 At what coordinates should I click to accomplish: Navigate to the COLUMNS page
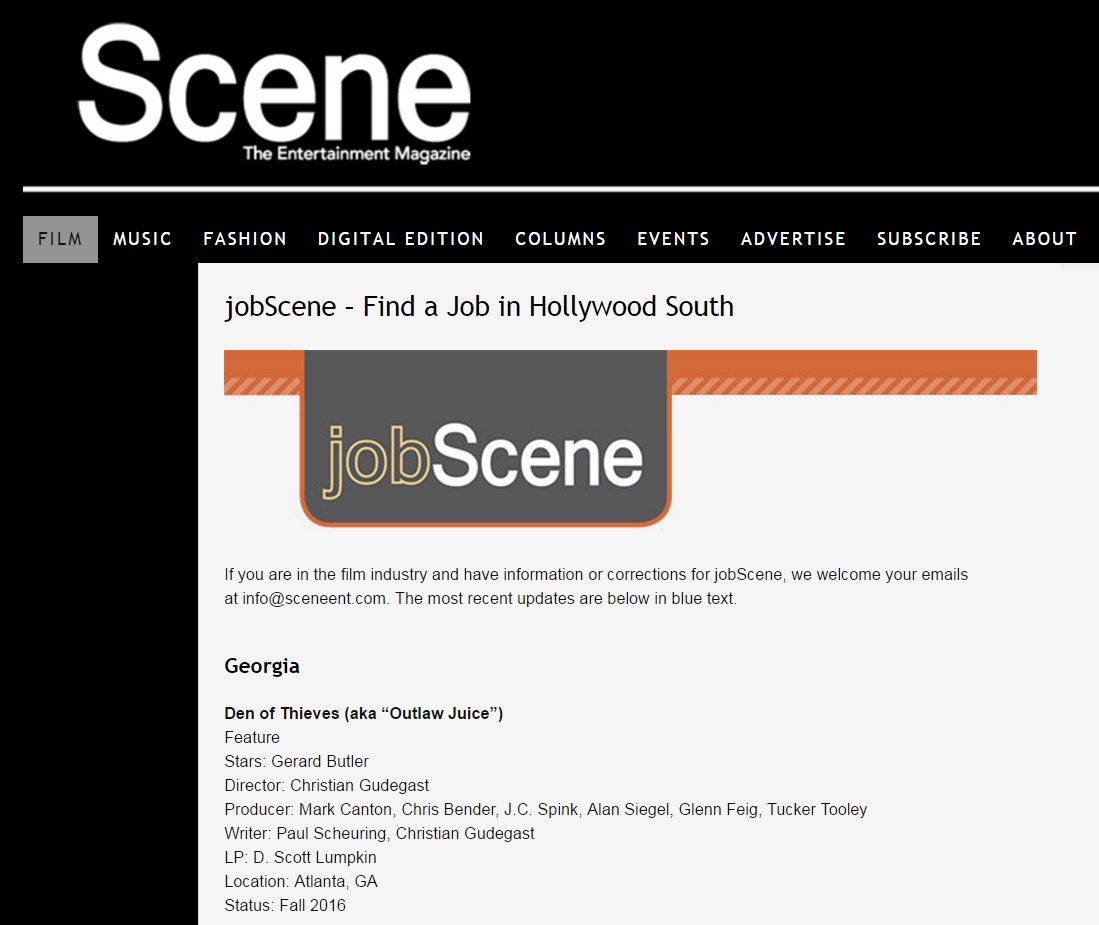560,239
